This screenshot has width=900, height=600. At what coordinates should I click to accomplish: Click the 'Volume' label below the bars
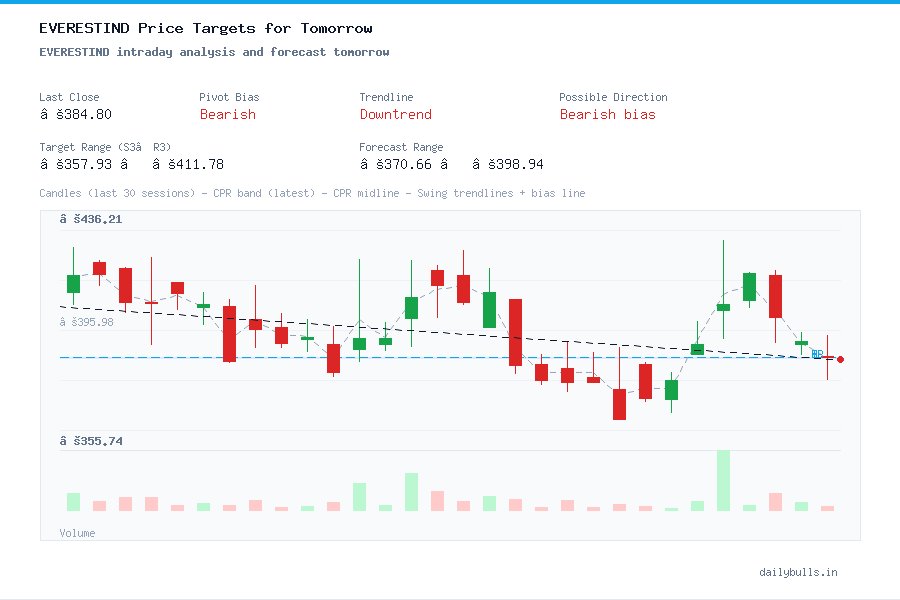coord(77,533)
